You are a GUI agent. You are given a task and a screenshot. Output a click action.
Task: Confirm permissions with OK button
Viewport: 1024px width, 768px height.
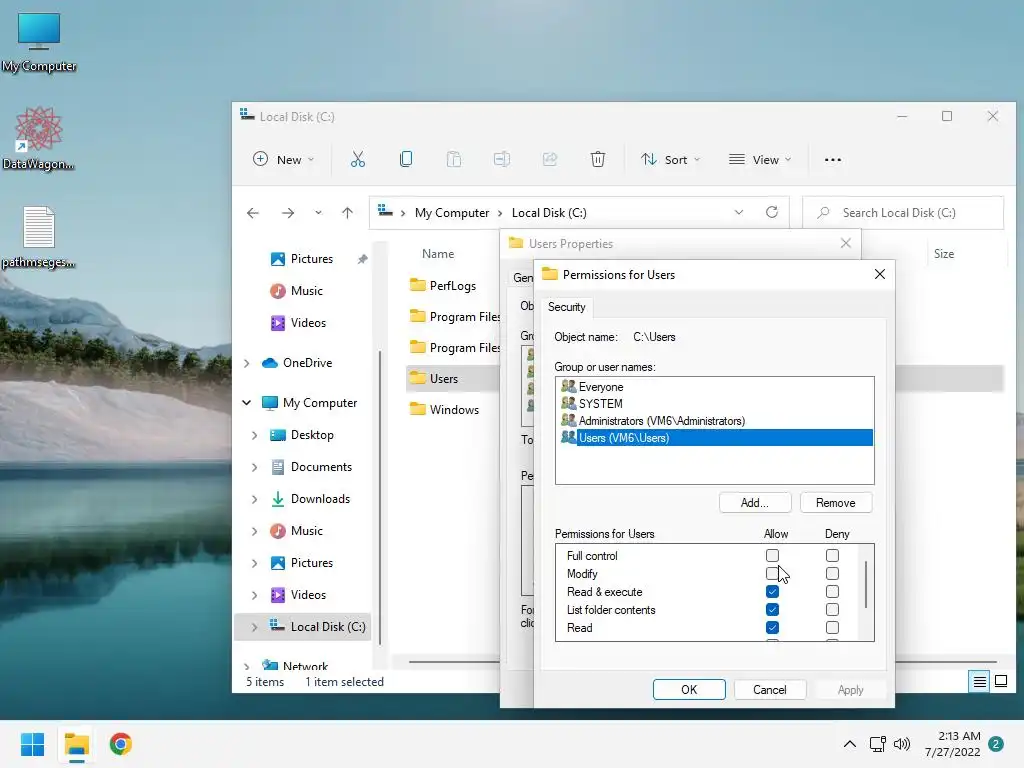click(x=689, y=690)
